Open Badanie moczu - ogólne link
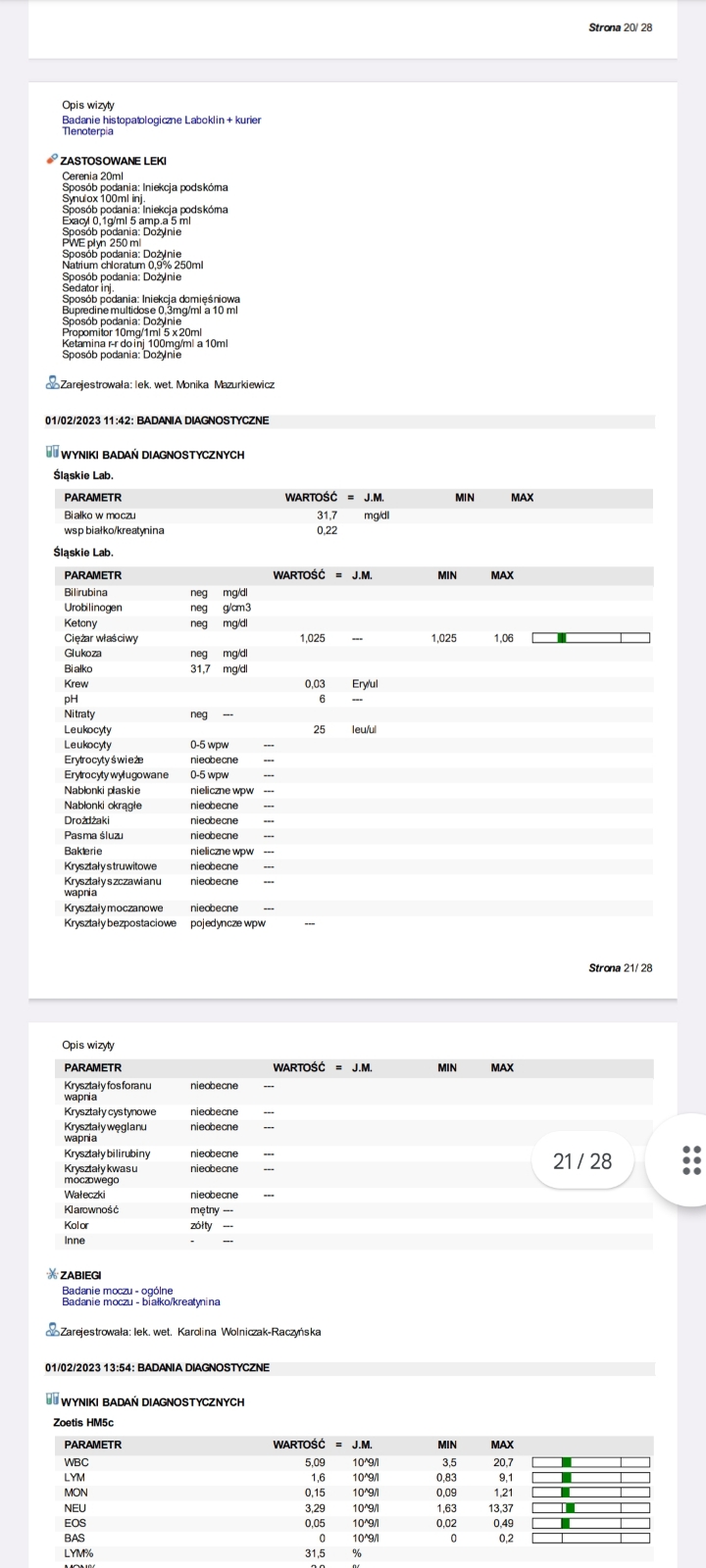Image resolution: width=706 pixels, height=1568 pixels. 118,1291
